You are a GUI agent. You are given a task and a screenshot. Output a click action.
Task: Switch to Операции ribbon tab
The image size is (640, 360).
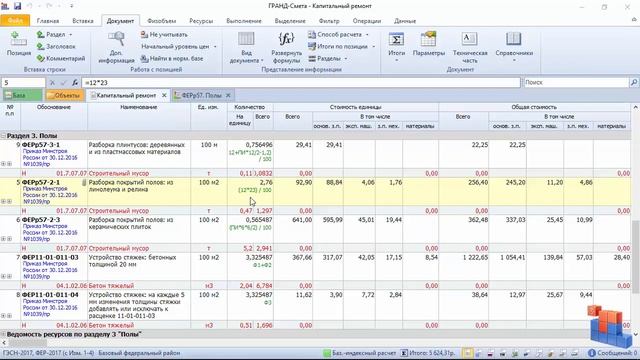tap(367, 21)
